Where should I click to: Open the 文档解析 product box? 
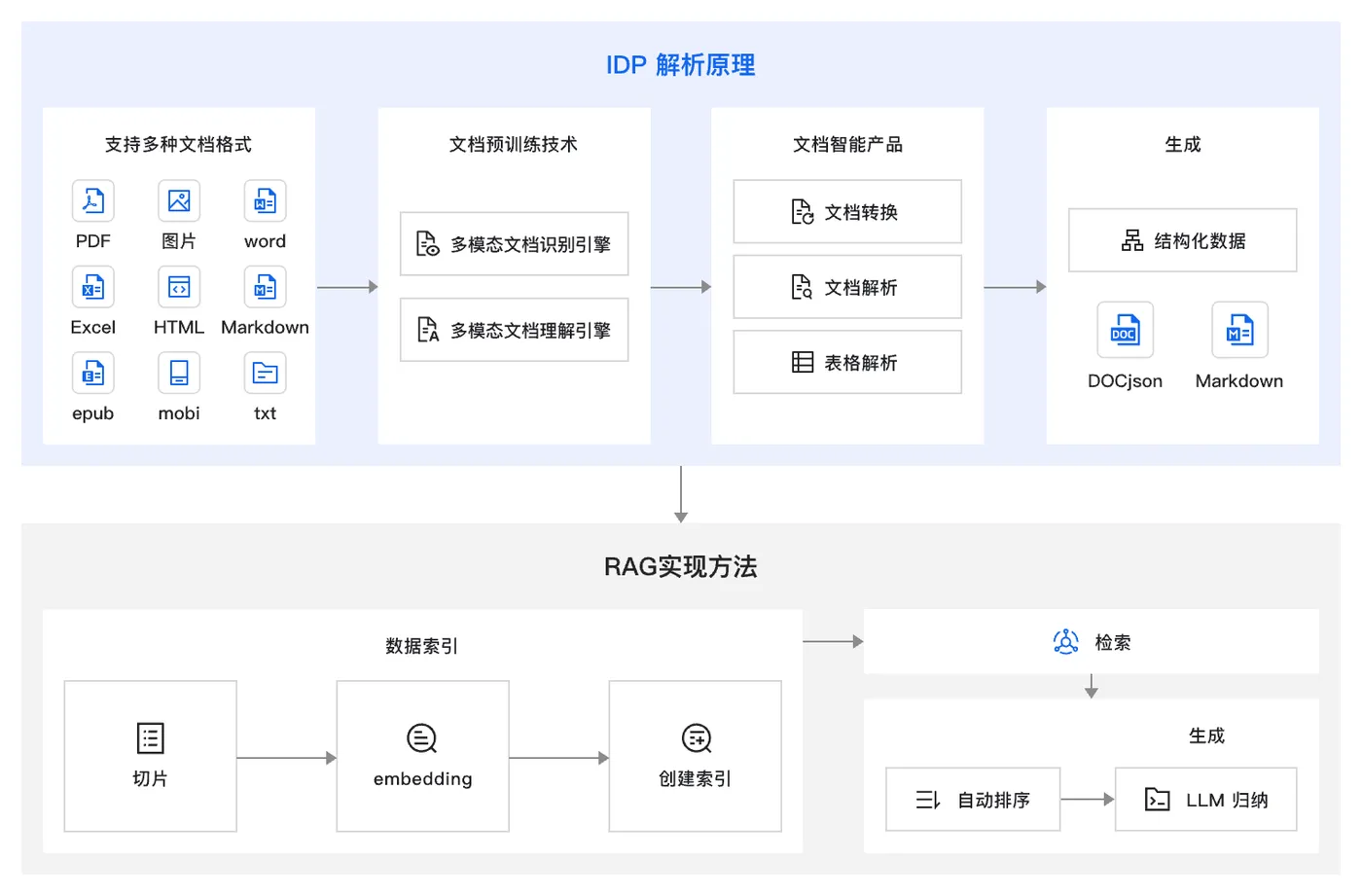point(847,287)
